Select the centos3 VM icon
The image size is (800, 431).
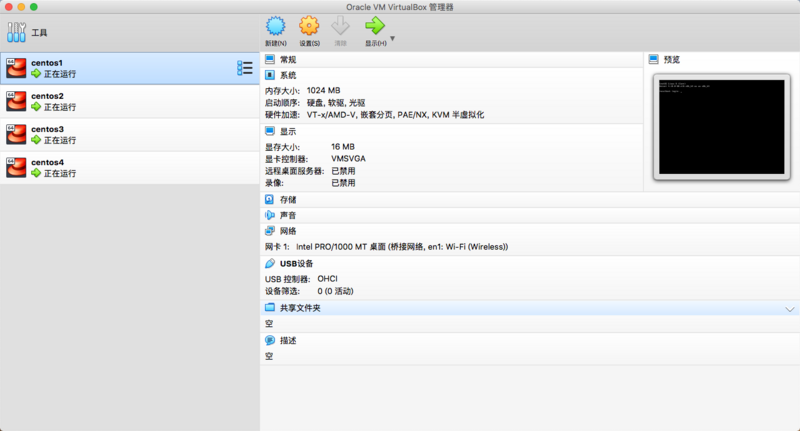[x=16, y=134]
